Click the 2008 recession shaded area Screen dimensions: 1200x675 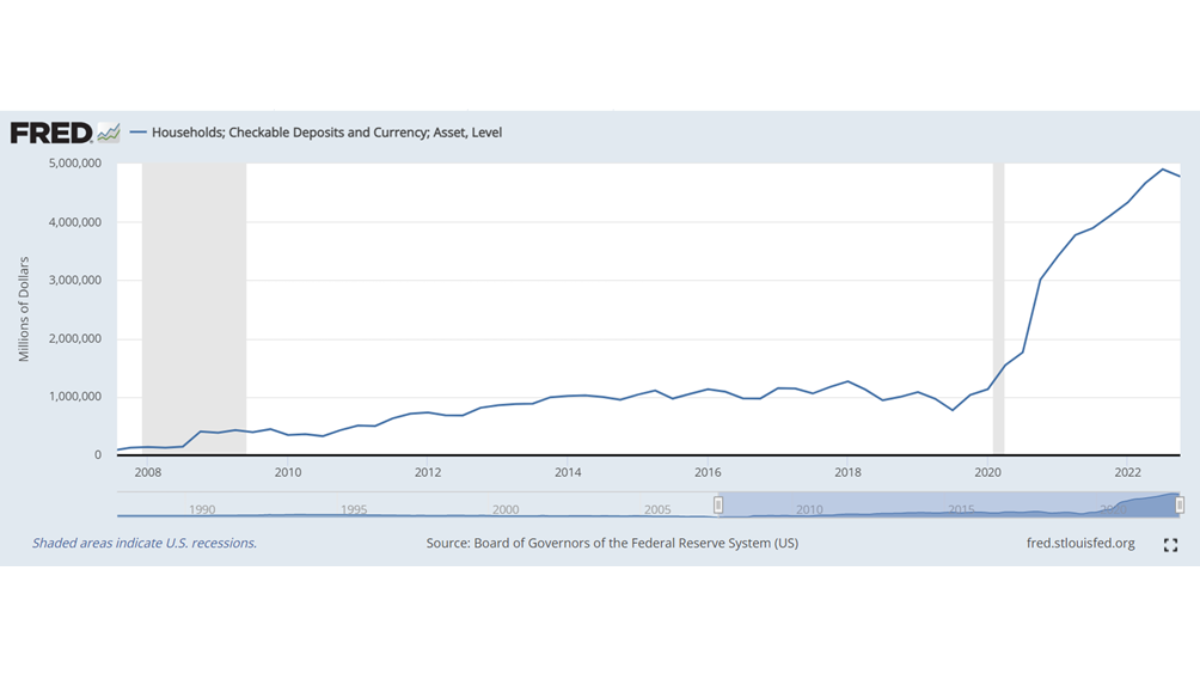point(194,309)
